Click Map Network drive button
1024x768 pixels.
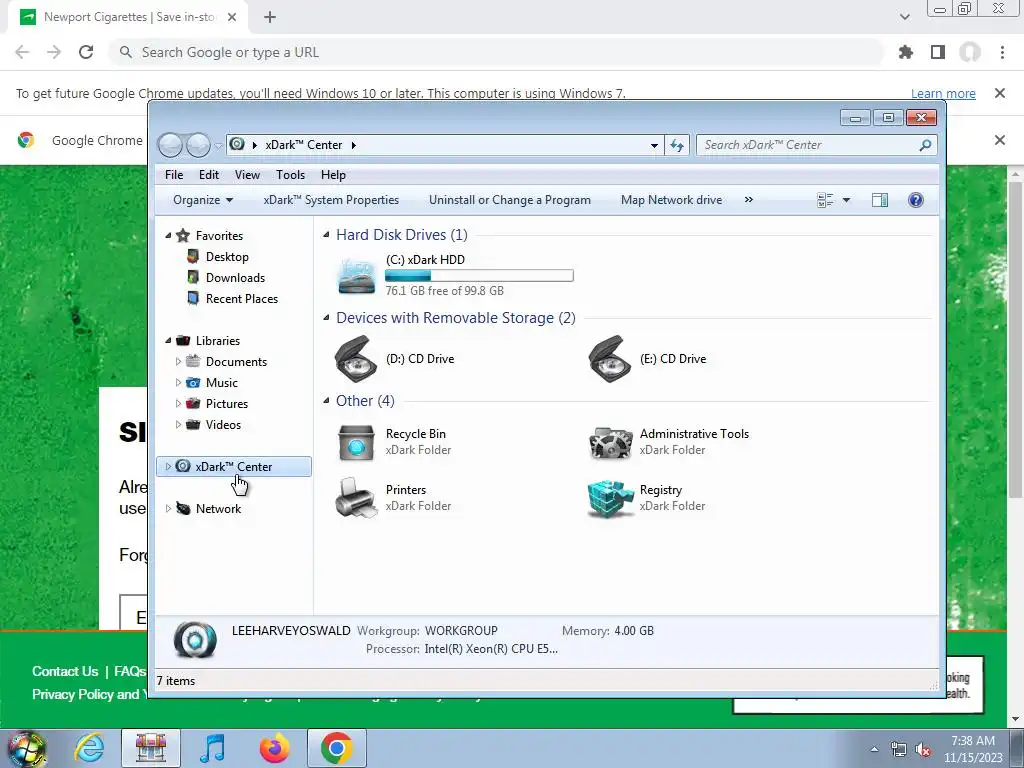click(671, 200)
